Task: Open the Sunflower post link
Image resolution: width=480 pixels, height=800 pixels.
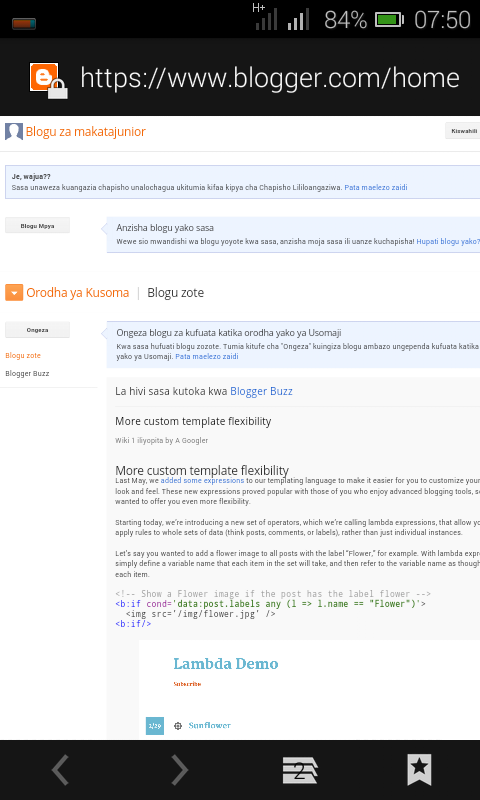Action: (x=209, y=726)
